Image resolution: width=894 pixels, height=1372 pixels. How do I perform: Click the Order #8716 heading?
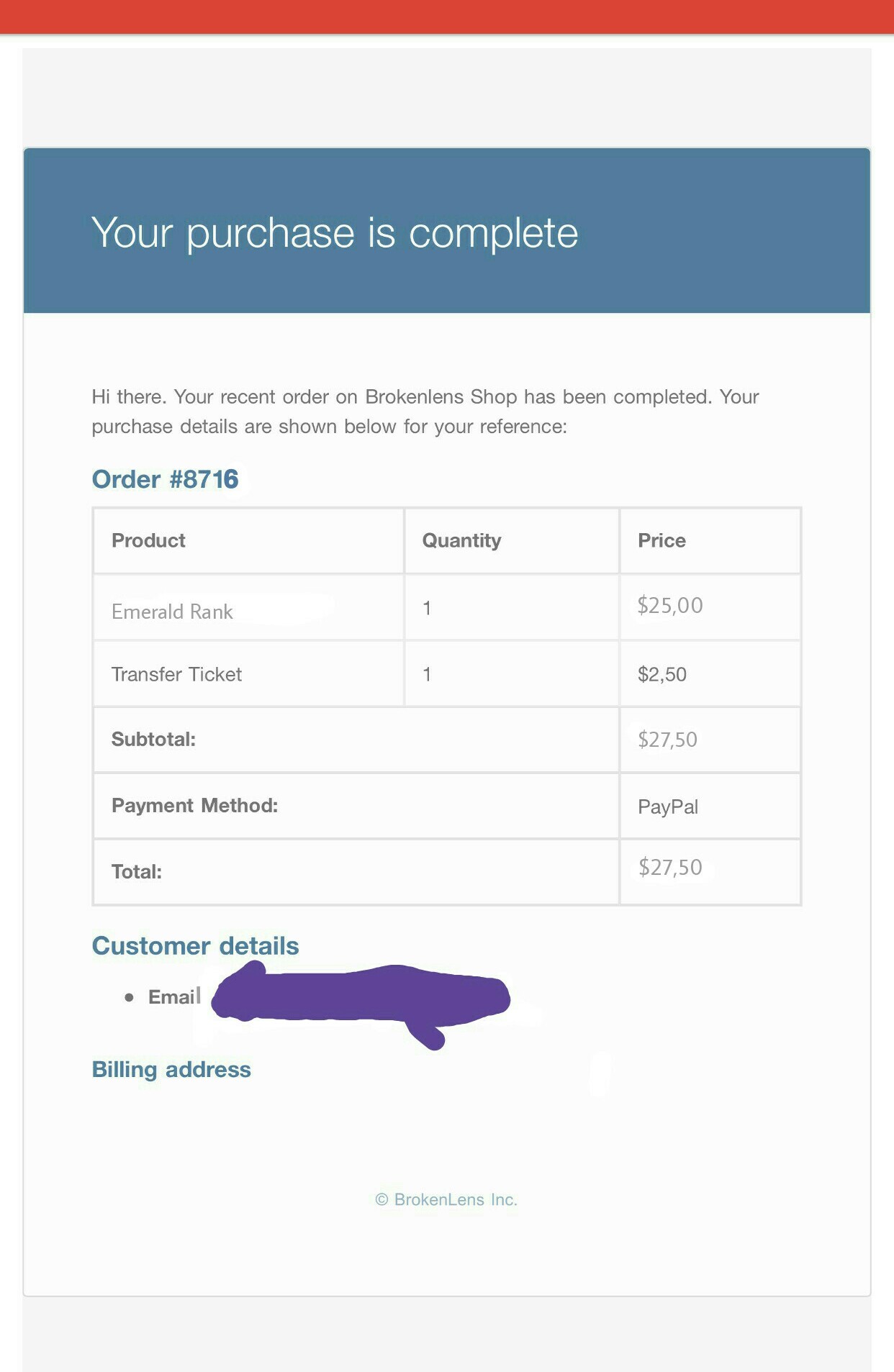[165, 479]
